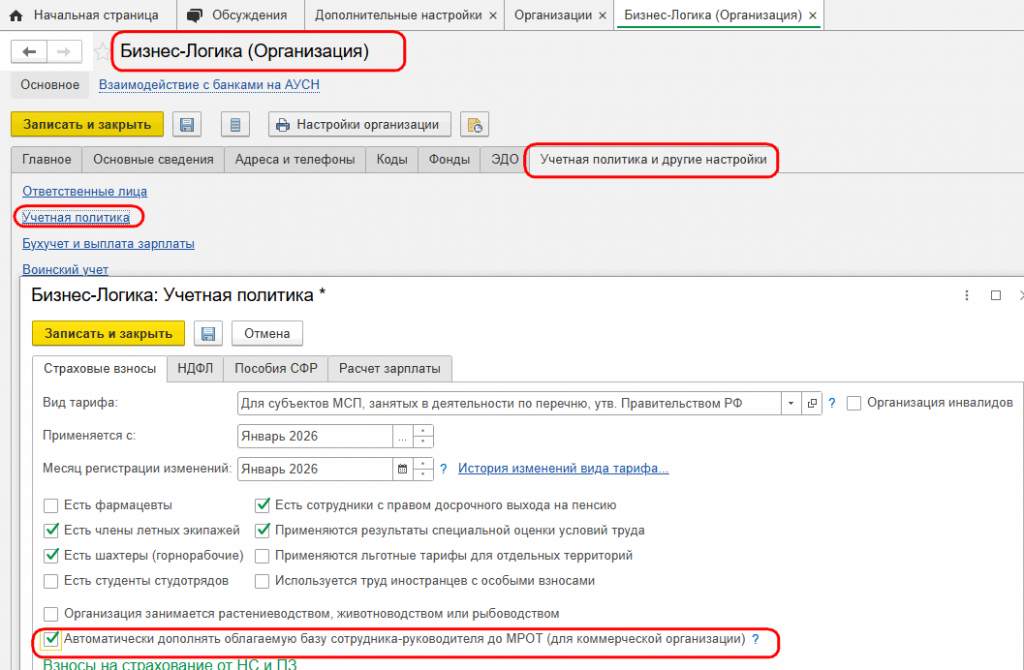Uncheck Есть шахтеры (горнорабочие)
This screenshot has width=1024, height=670.
coord(51,556)
